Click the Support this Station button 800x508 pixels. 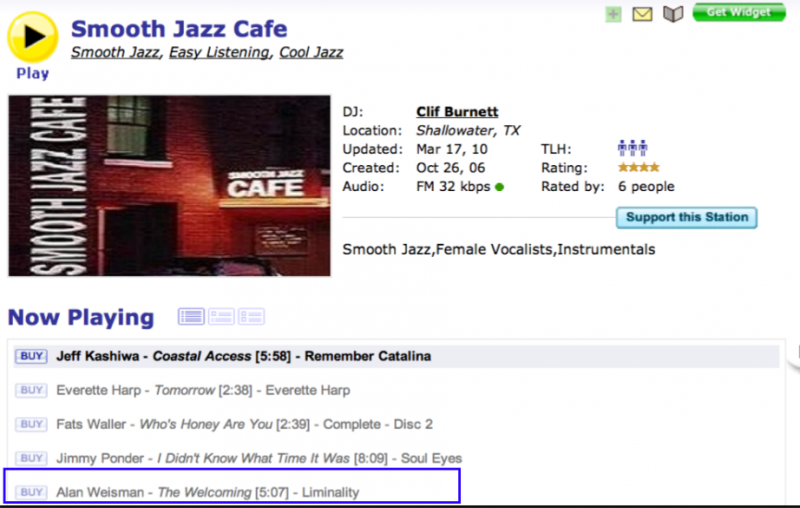686,218
